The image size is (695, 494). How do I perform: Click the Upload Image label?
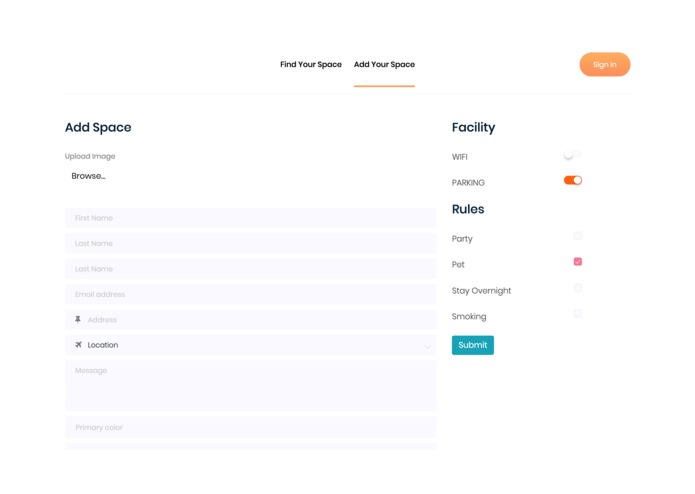click(90, 156)
